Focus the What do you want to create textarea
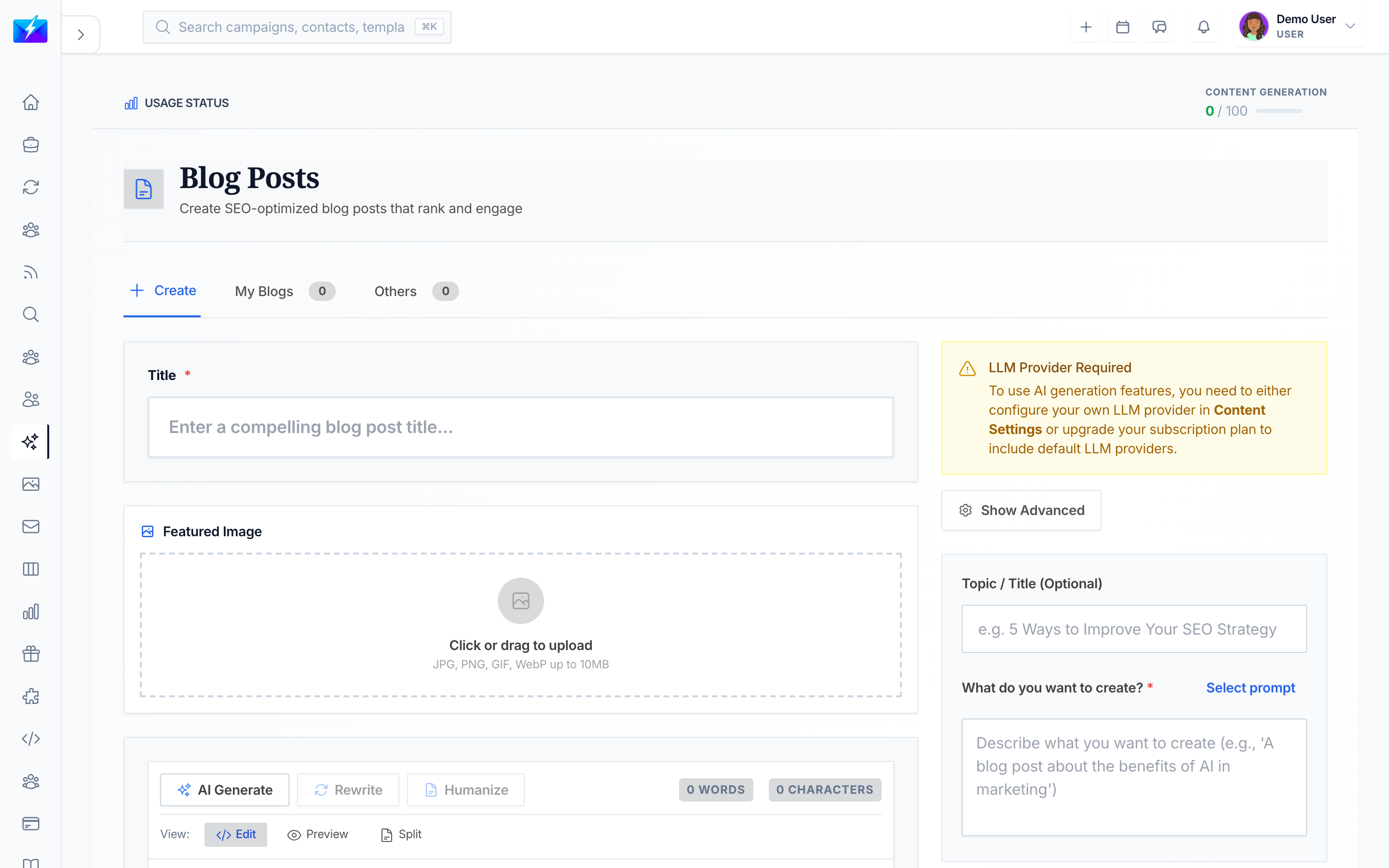This screenshot has width=1389, height=868. tap(1134, 777)
